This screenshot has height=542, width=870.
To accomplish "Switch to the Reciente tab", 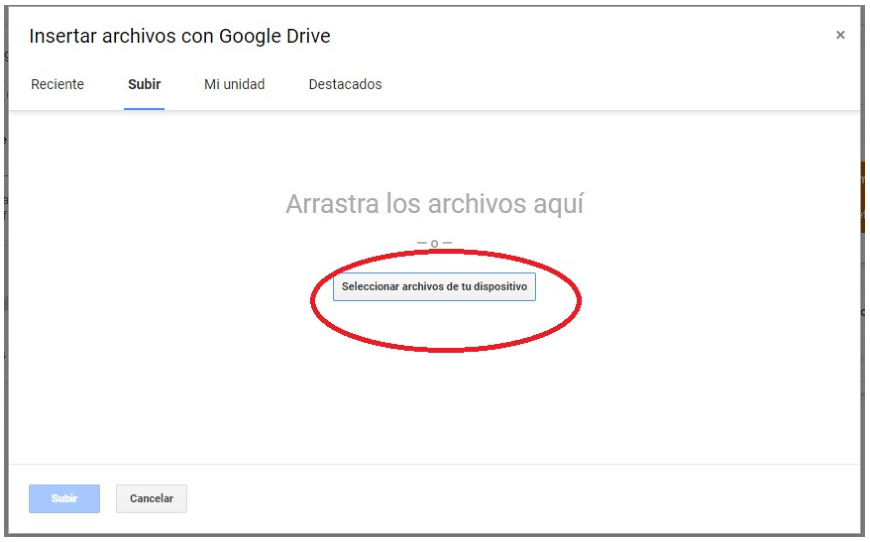I will click(58, 84).
